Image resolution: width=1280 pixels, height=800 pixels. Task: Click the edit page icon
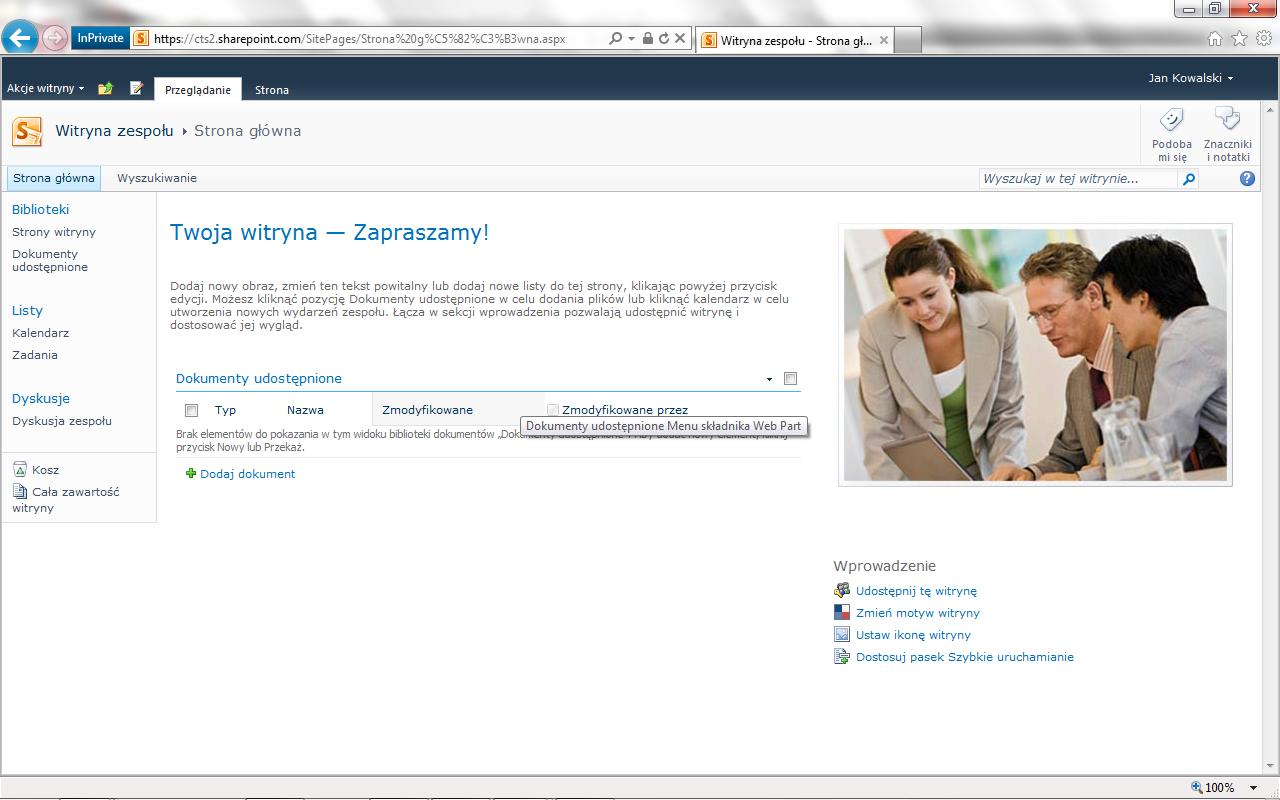point(137,89)
